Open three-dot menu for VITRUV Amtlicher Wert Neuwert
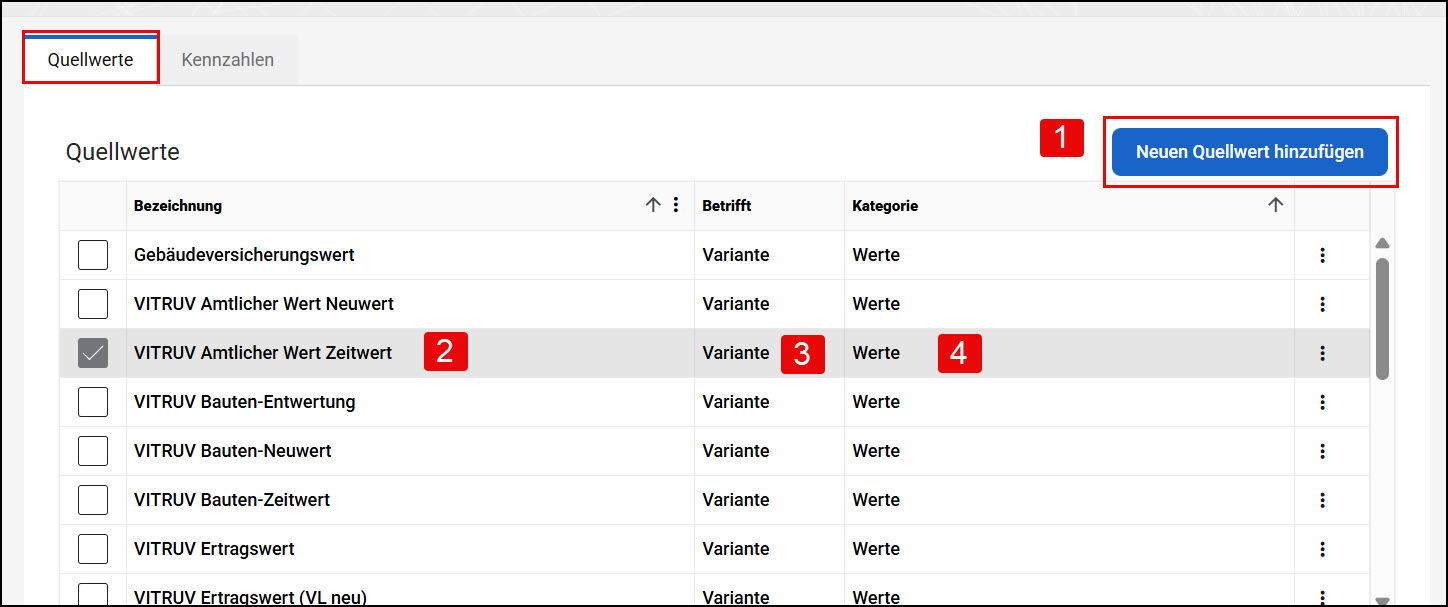Viewport: 1448px width, 607px height. 1322,304
